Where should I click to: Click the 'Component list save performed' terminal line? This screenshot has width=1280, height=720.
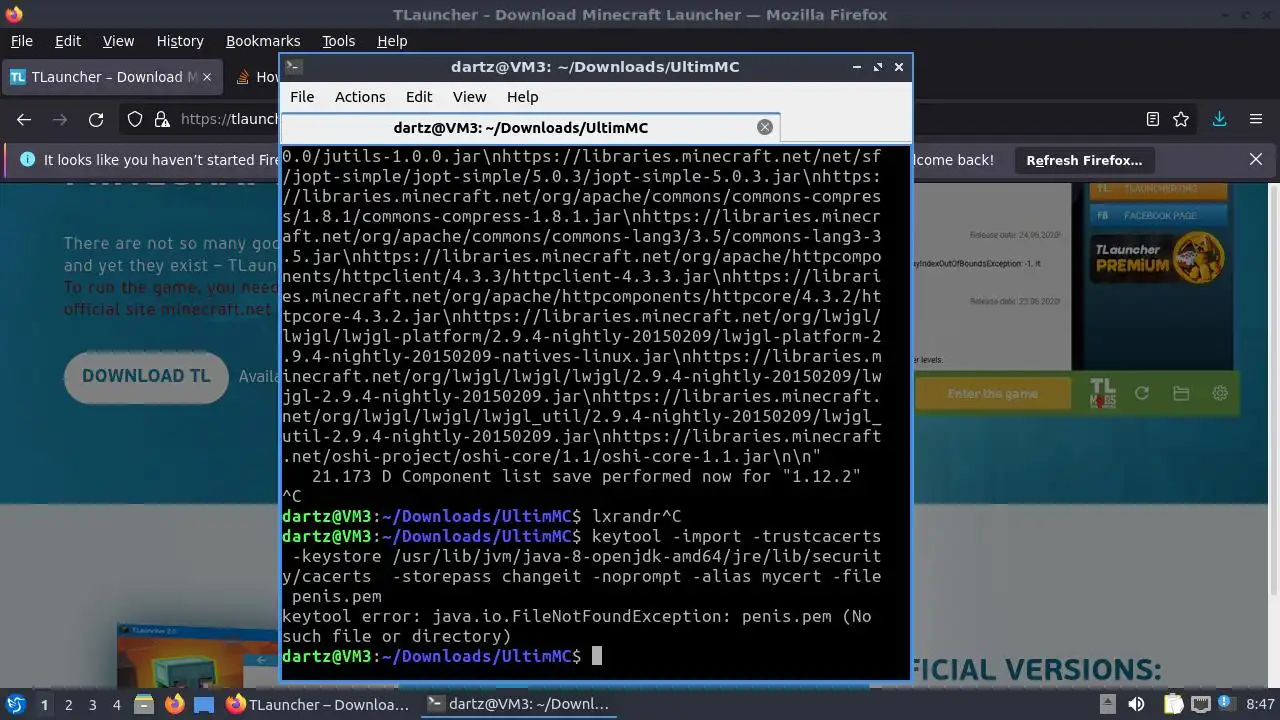click(586, 476)
